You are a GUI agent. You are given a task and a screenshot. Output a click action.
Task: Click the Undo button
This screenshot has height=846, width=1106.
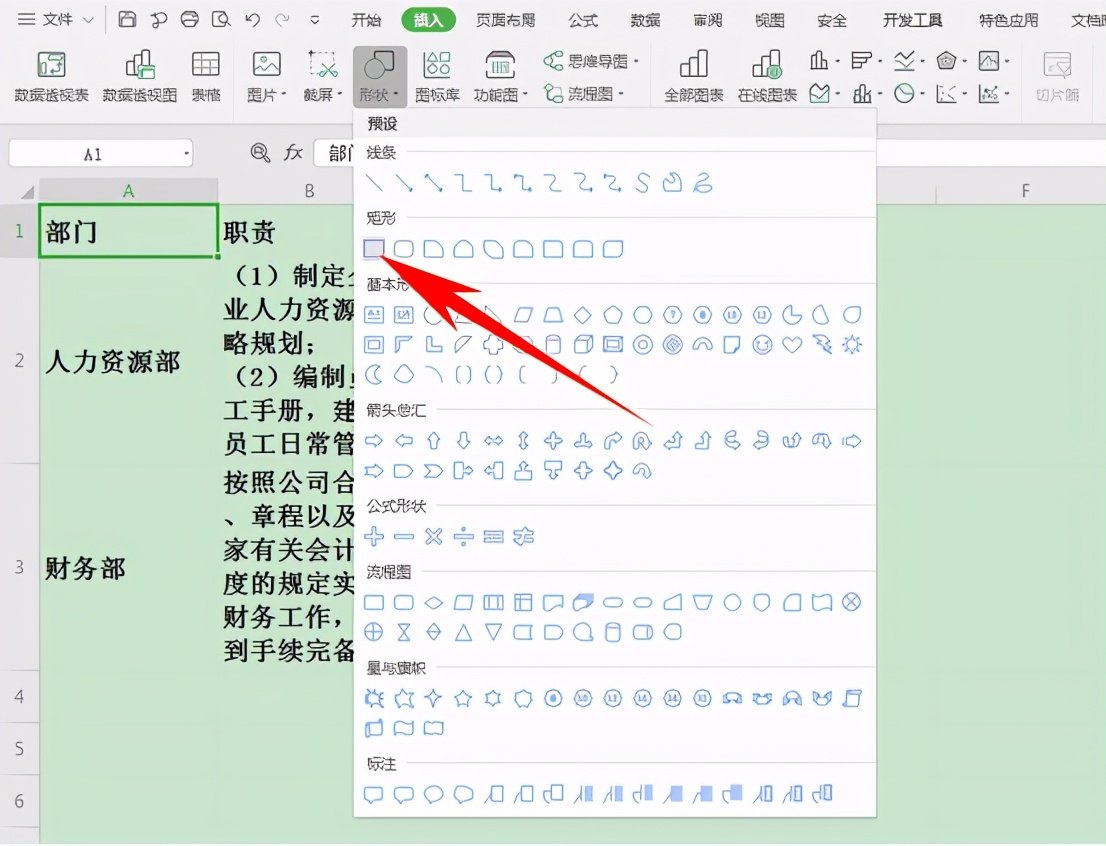(253, 19)
